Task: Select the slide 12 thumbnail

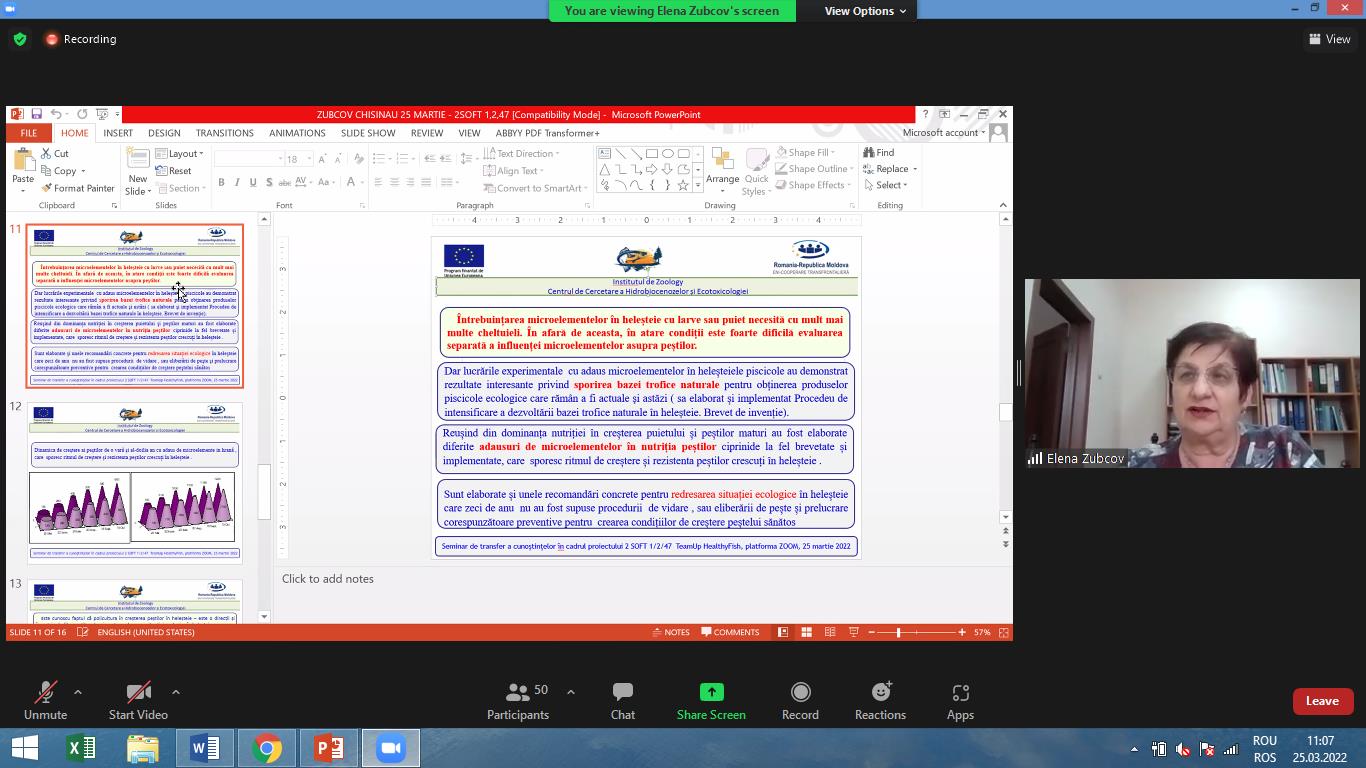Action: tap(135, 481)
